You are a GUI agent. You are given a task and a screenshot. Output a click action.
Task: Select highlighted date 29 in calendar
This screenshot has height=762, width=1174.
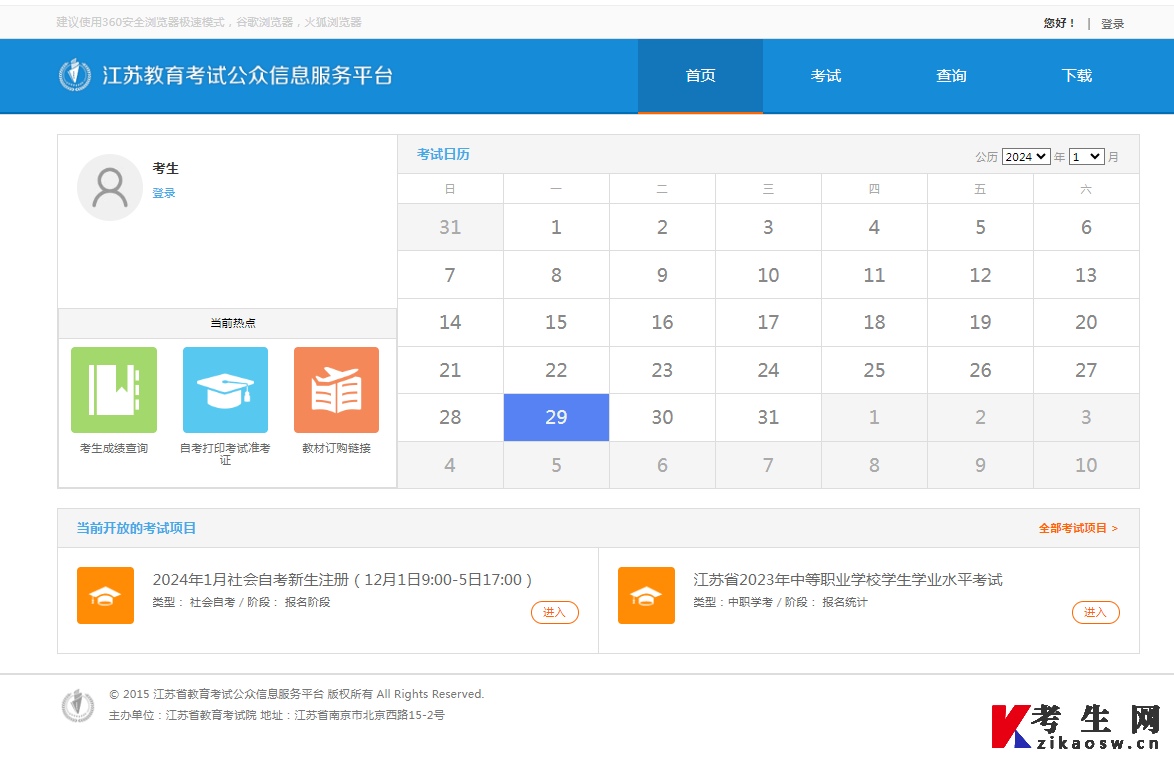coord(556,417)
